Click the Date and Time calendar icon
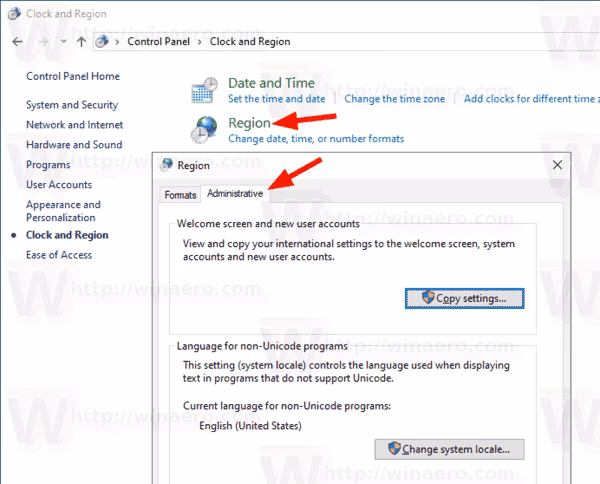 click(x=204, y=90)
